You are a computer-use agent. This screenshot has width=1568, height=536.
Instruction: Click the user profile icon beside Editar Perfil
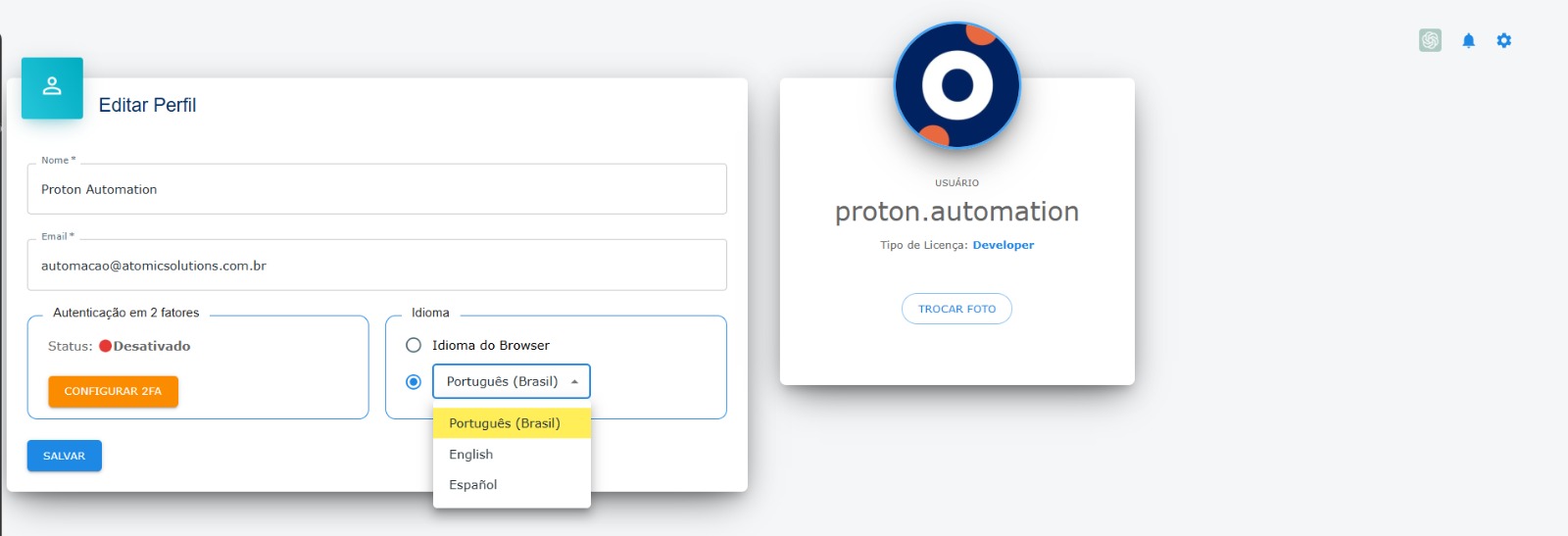pos(52,87)
